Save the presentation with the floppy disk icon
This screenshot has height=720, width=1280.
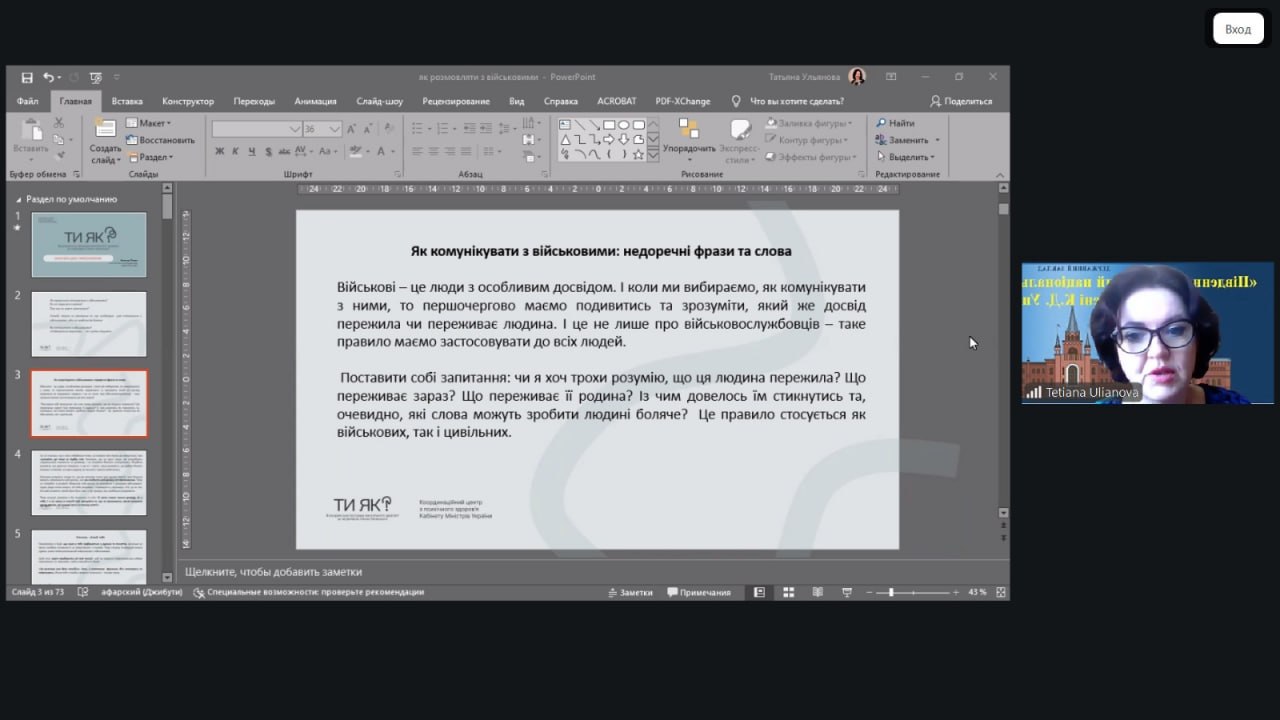pyautogui.click(x=27, y=77)
